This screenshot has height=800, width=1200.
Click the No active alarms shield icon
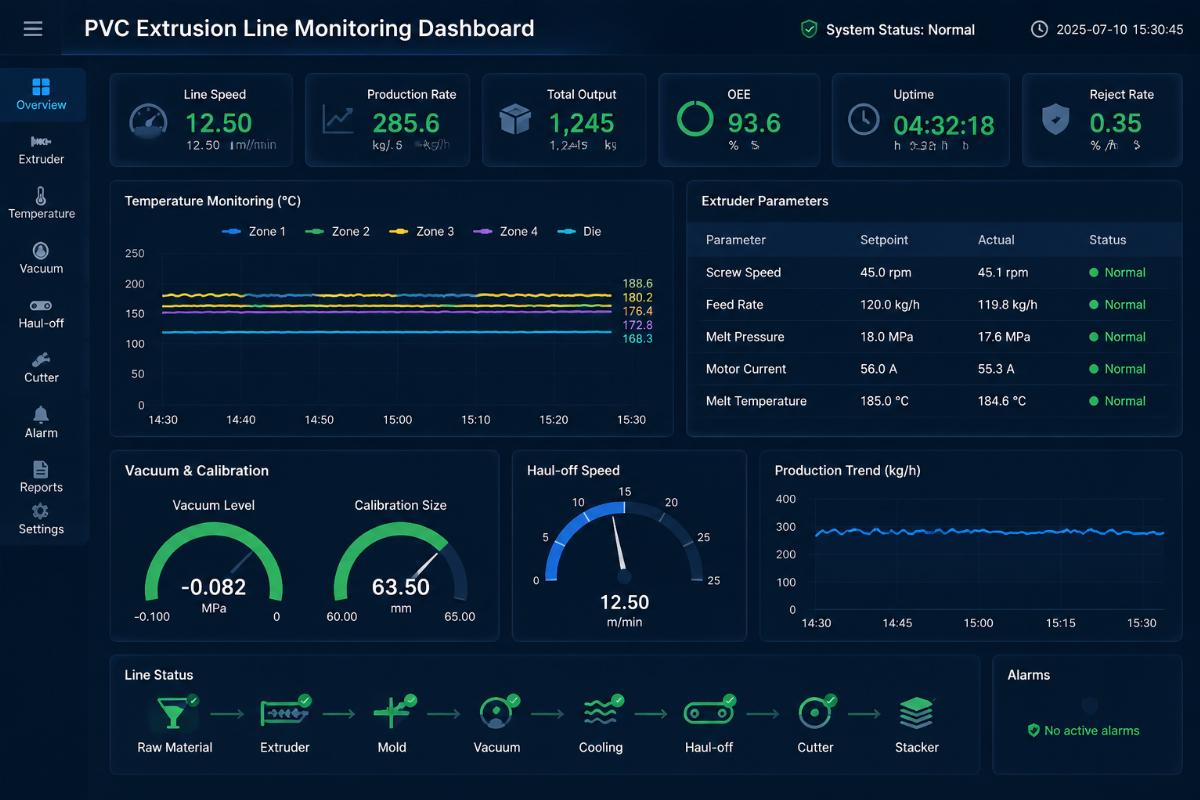[x=1034, y=731]
